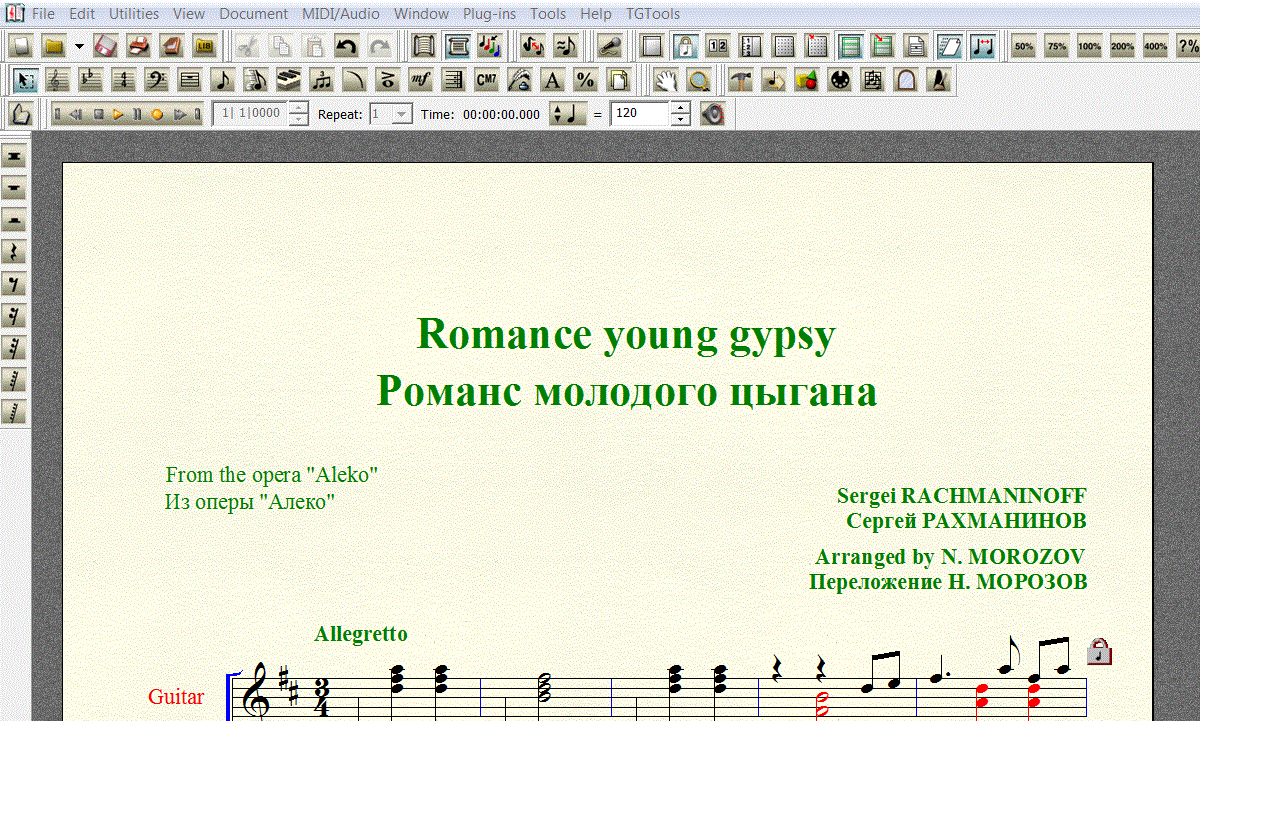Viewport: 1274px width, 817px height.
Task: Select the Speedy Entry tool
Action: point(256,80)
